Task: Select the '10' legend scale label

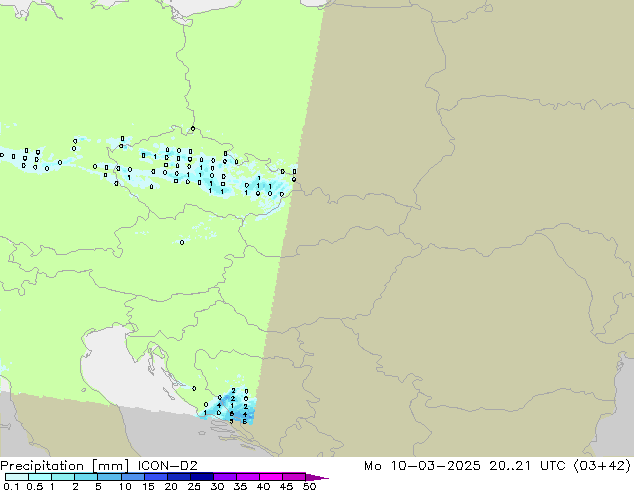Action: tap(125, 486)
